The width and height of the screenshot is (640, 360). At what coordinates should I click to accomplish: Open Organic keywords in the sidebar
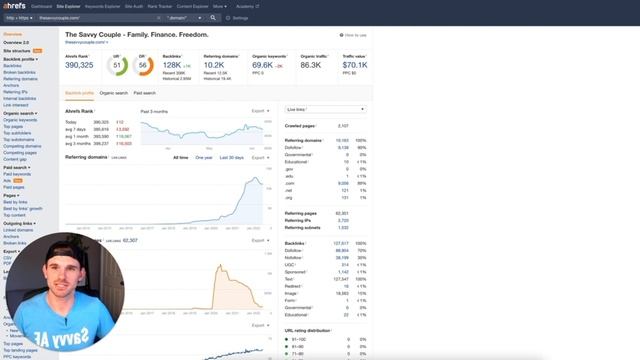click(x=20, y=120)
